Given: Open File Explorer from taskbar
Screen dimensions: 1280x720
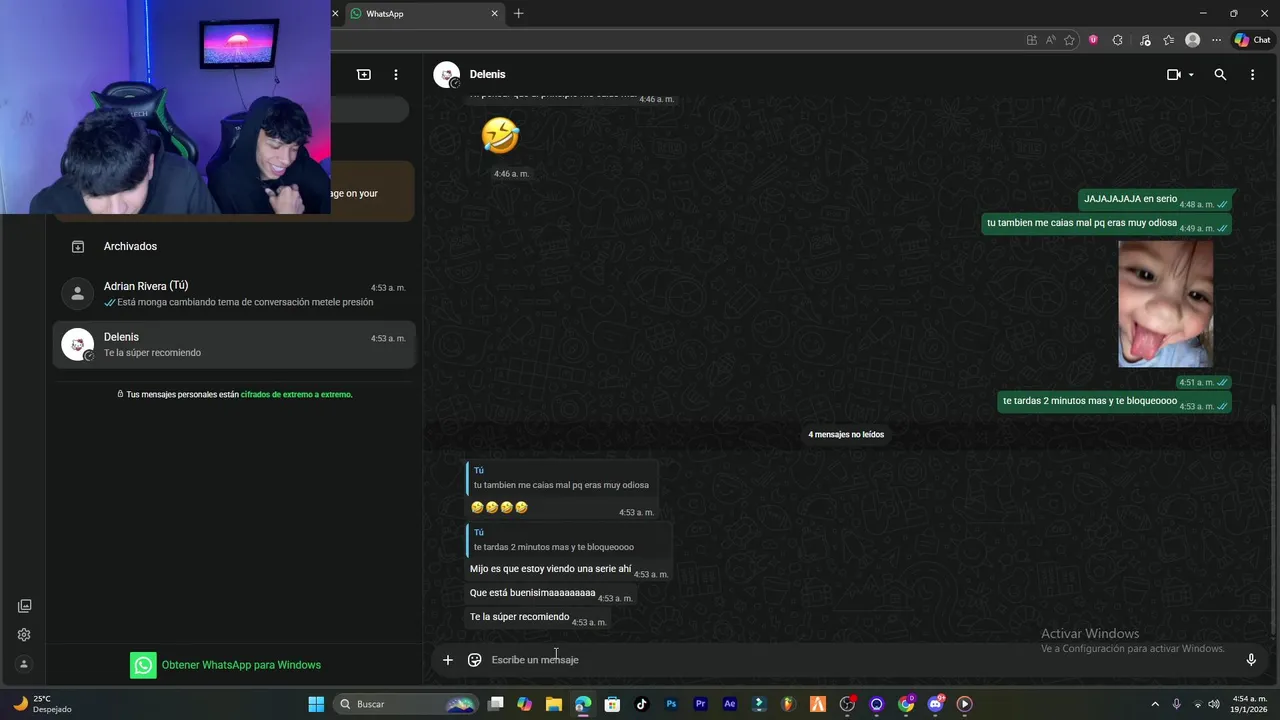Looking at the screenshot, I should click(x=553, y=704).
